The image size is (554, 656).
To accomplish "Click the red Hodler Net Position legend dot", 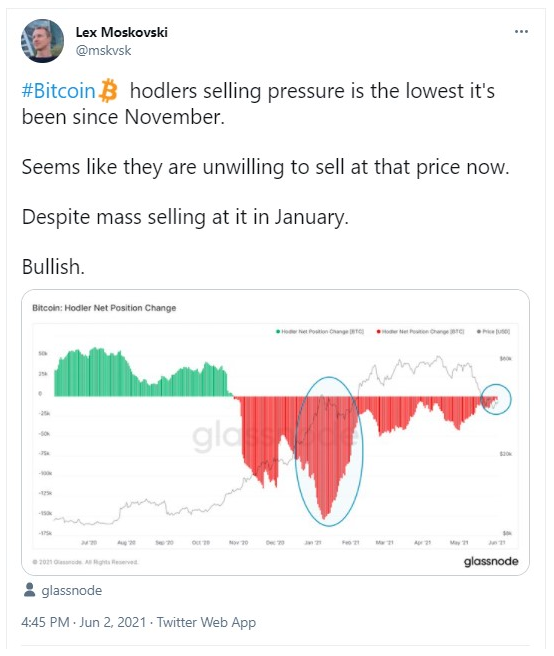I will (x=378, y=332).
